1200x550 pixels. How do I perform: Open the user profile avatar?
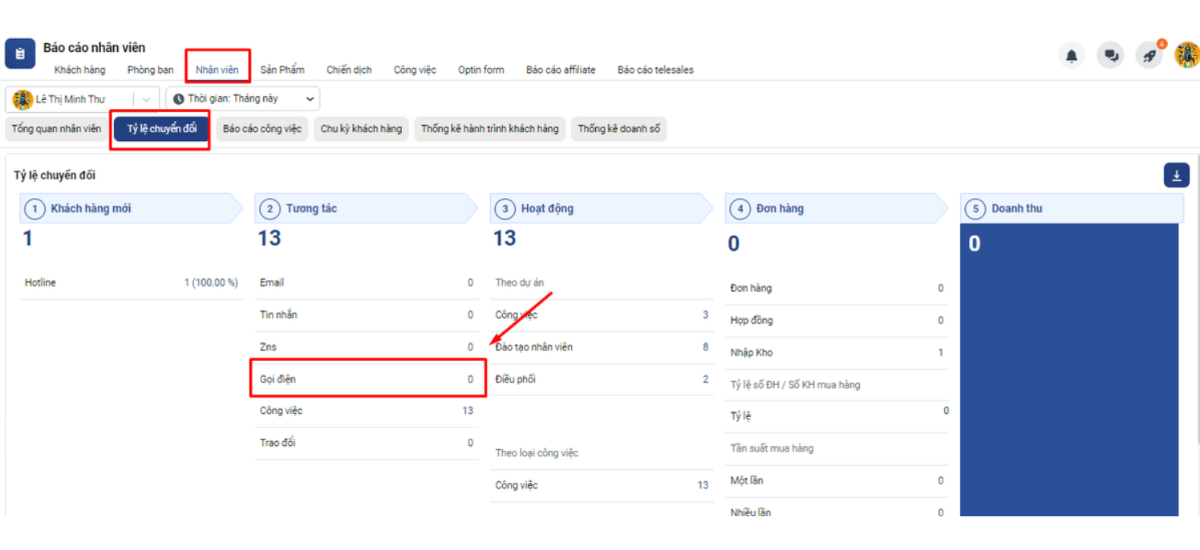click(x=1186, y=55)
